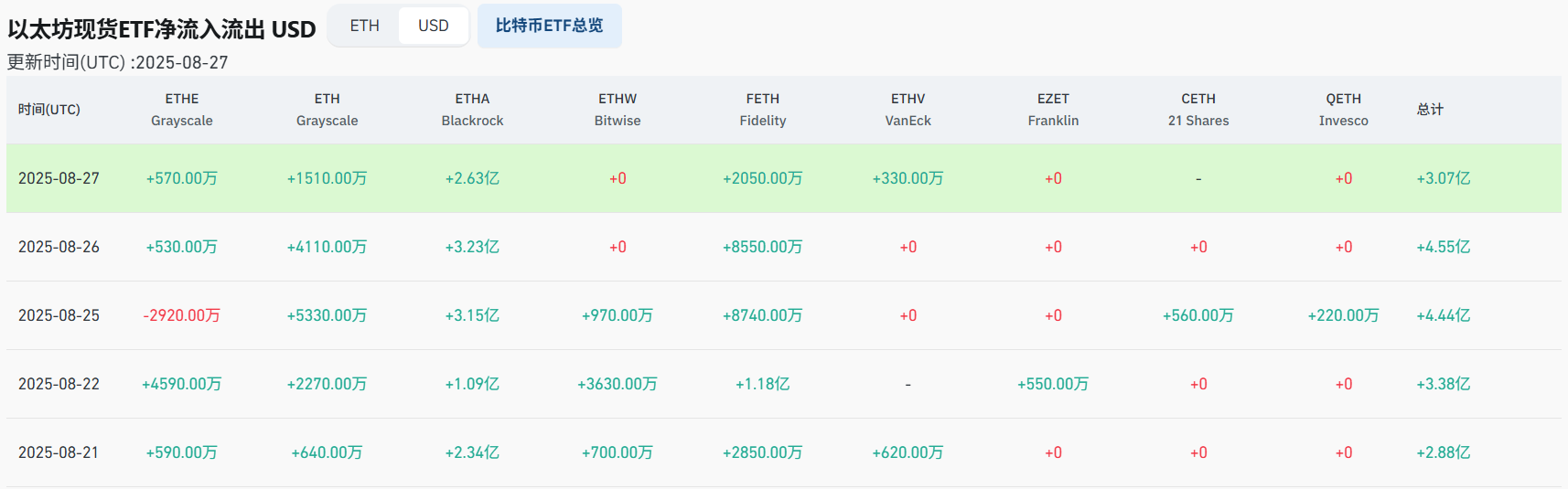Viewport: 1568px width, 489px height.
Task: Click the 总计 column header
Action: coord(1430,110)
